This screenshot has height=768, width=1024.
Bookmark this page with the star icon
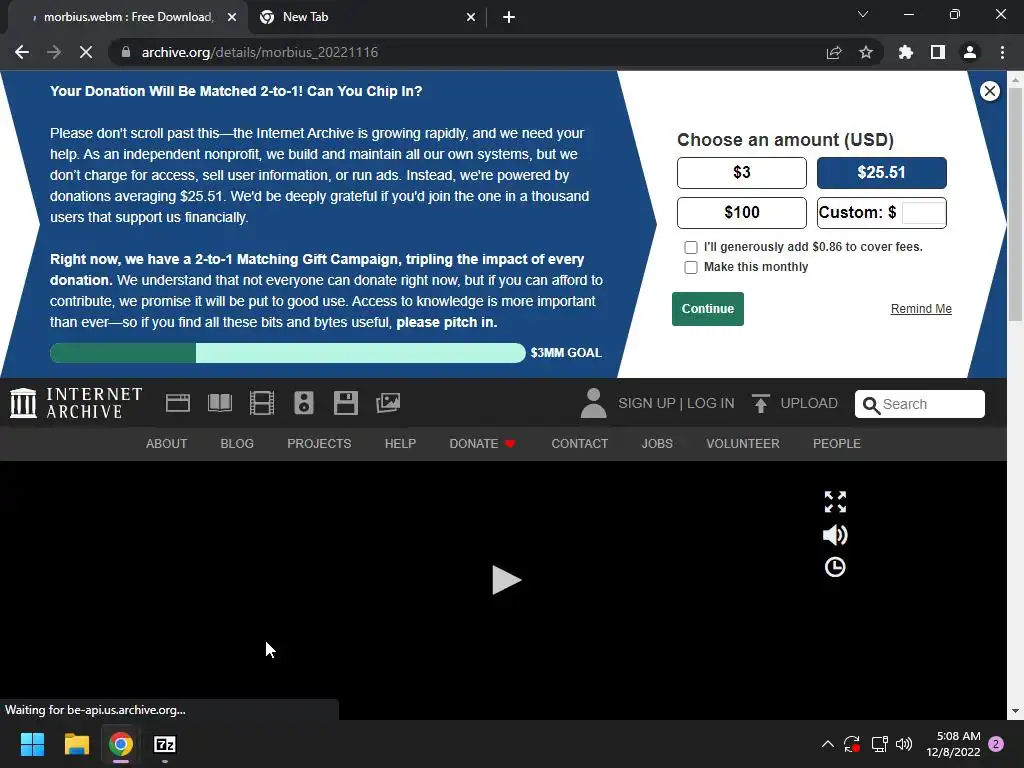[866, 52]
